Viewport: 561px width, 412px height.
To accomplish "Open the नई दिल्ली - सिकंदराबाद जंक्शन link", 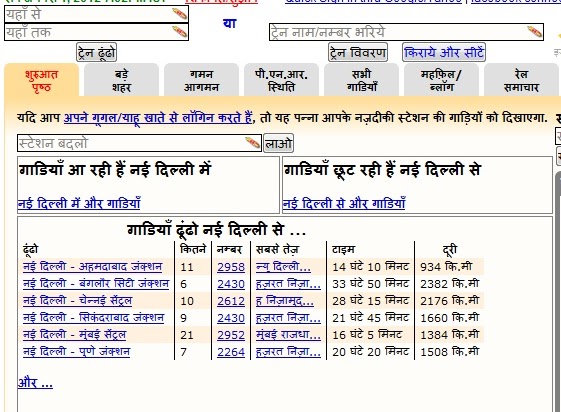I will tap(93, 317).
